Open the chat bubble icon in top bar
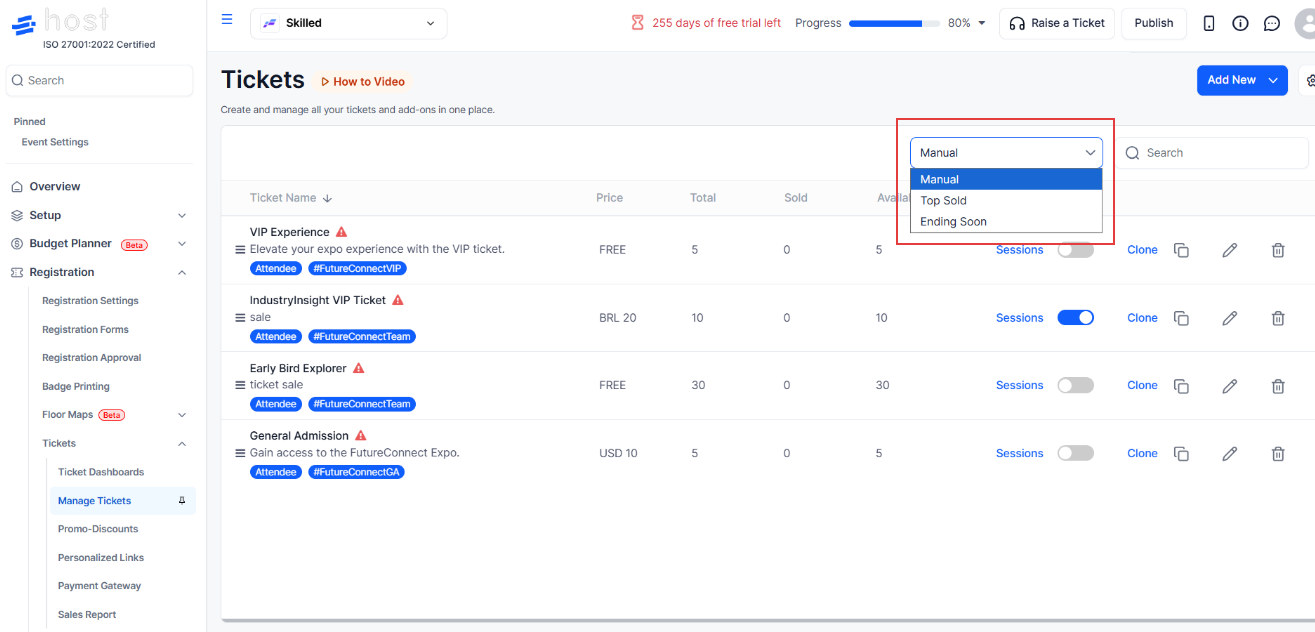1315x632 pixels. pyautogui.click(x=1271, y=23)
